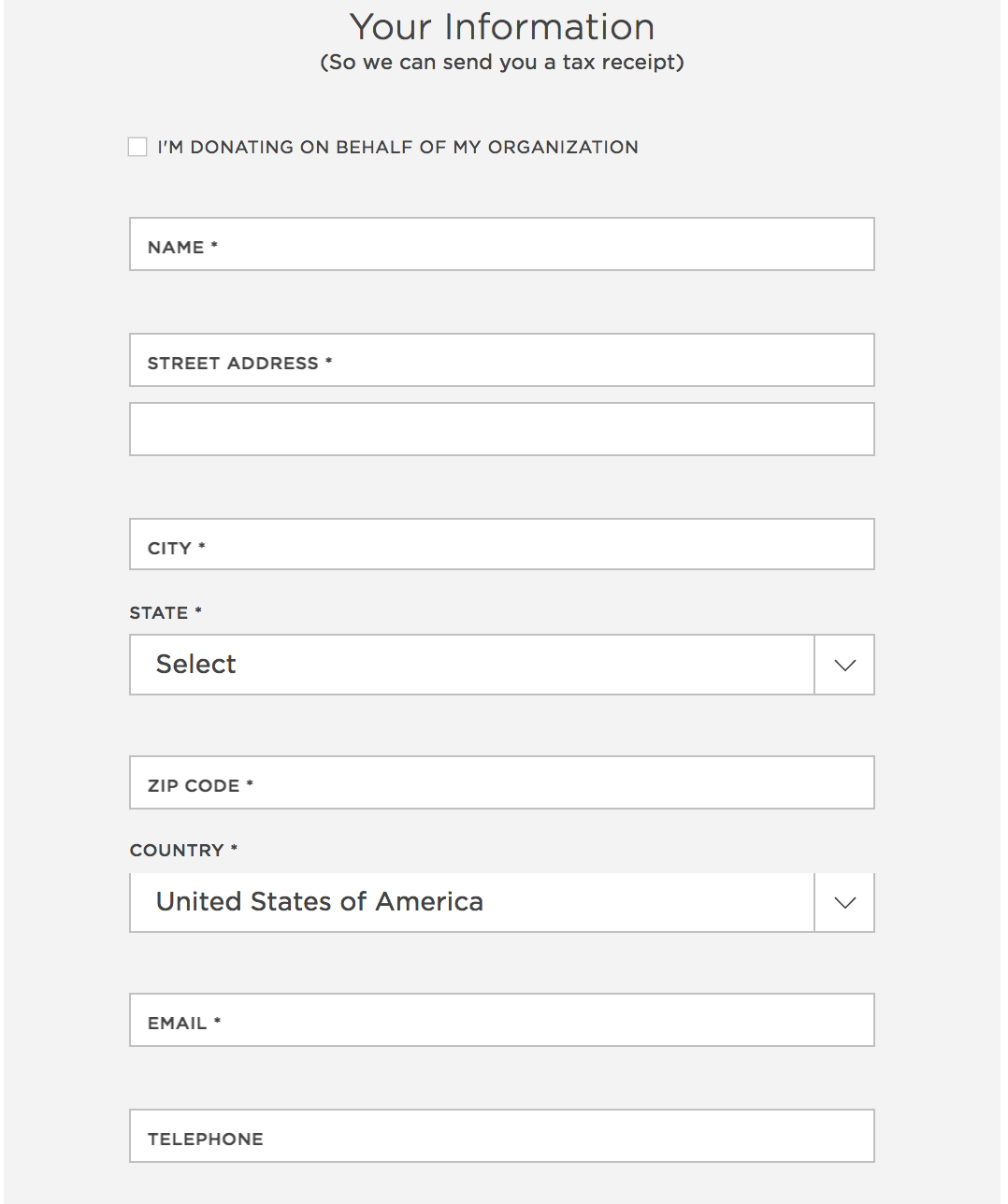Viewport: 1008px width, 1204px height.
Task: Focus the City text field
Action: 501,545
